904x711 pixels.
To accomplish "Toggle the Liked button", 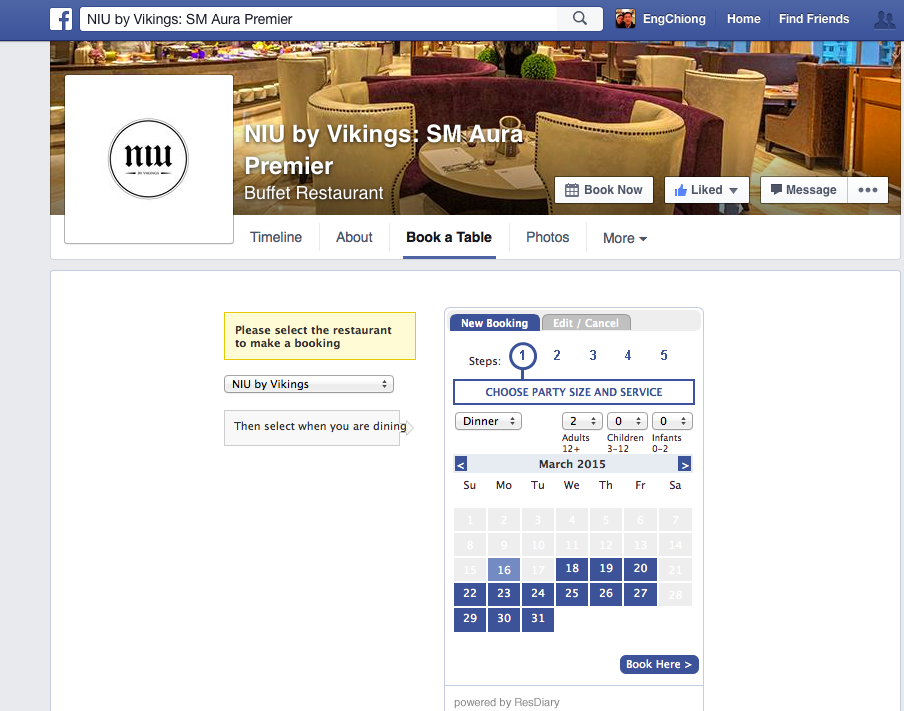I will [x=706, y=190].
